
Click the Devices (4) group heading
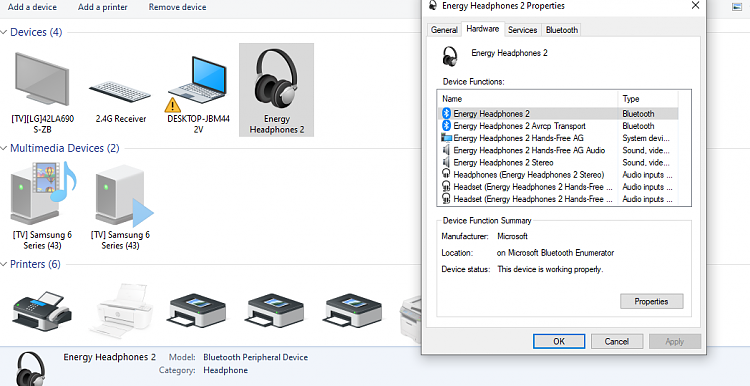pyautogui.click(x=36, y=32)
